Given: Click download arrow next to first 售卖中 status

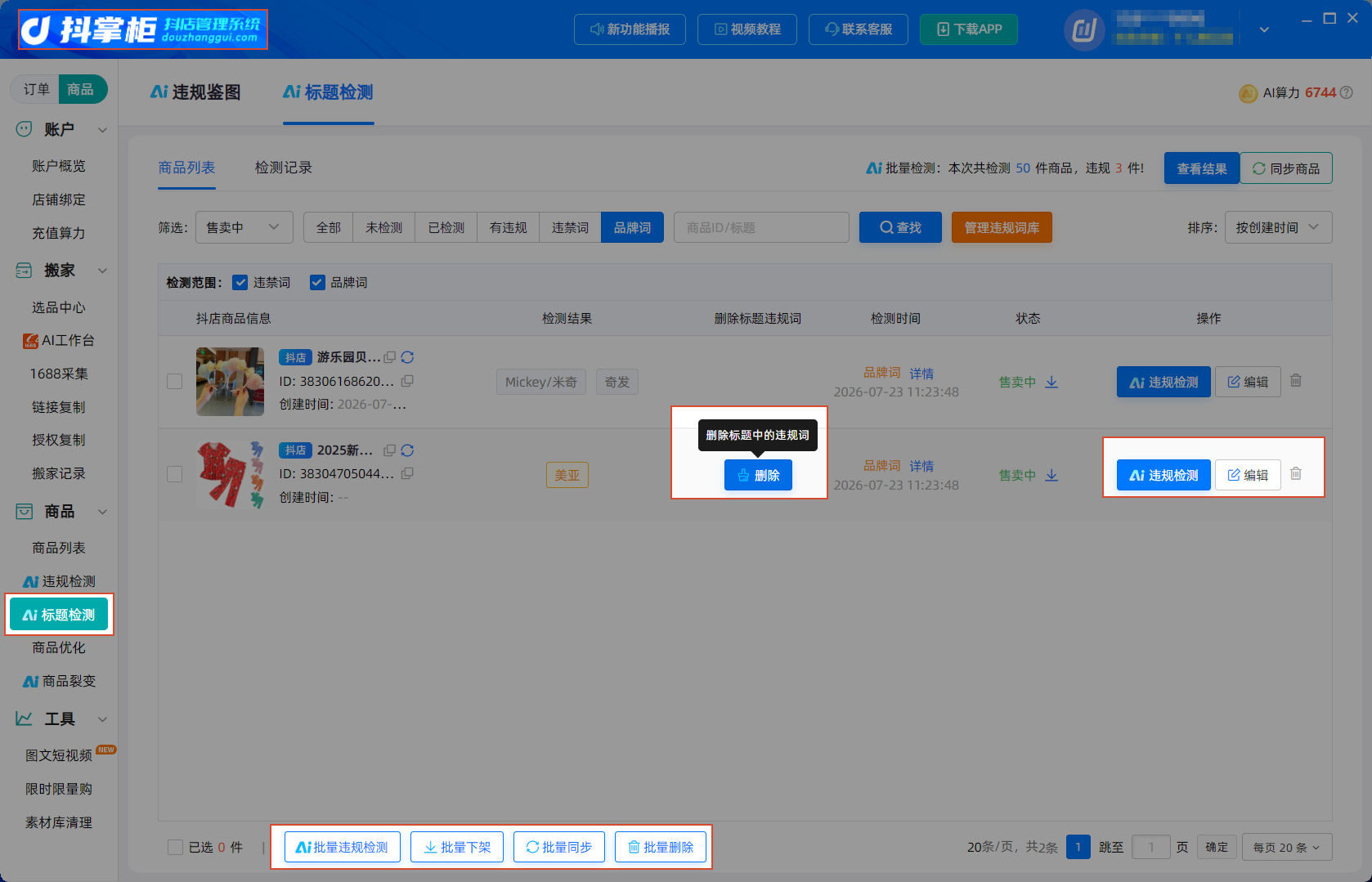Looking at the screenshot, I should pos(1051,382).
